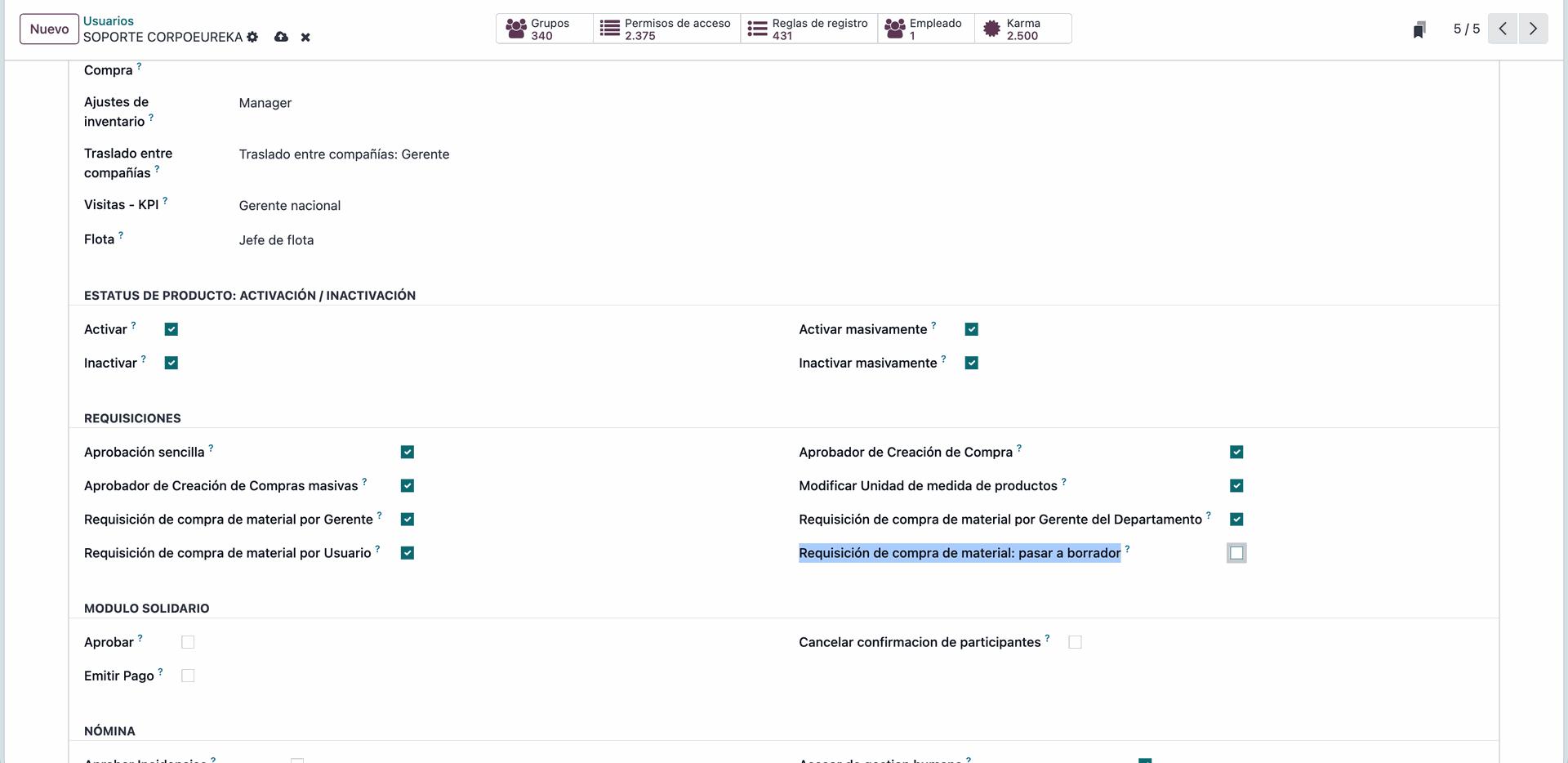Open the Reglas de registro tab button

coord(808,29)
